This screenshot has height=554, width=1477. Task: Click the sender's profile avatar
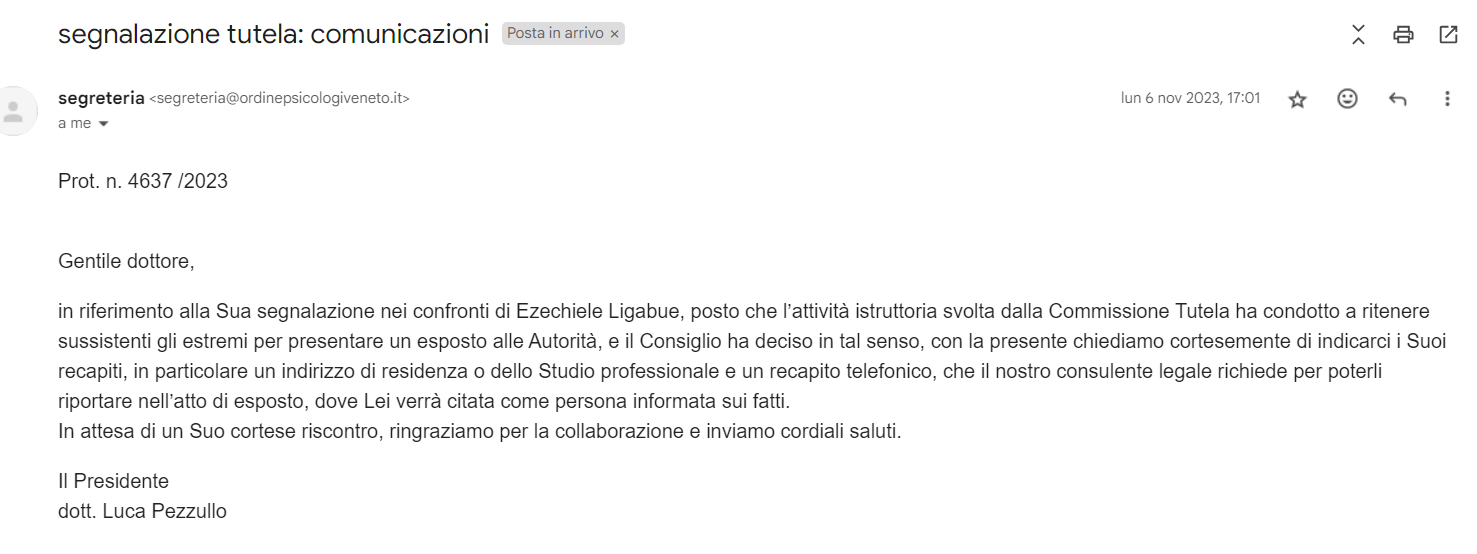(x=14, y=111)
